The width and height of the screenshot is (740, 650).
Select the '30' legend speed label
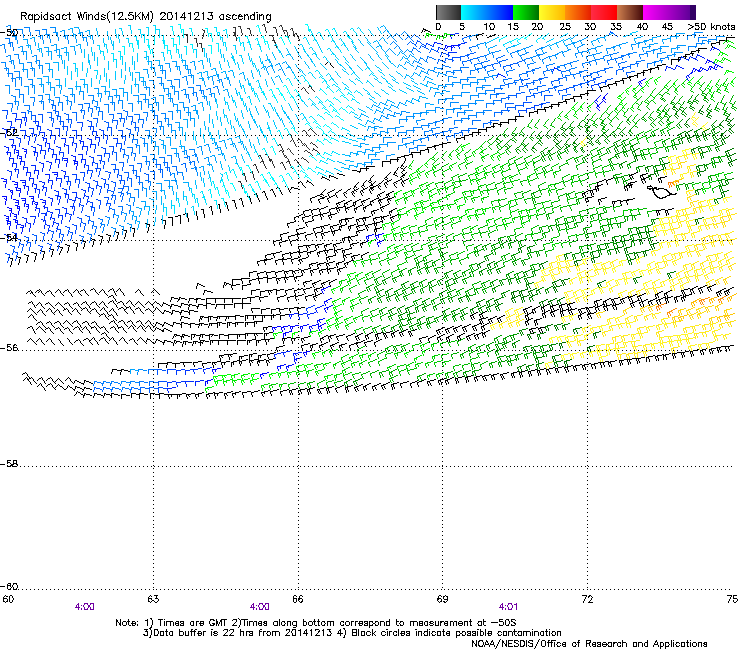pyautogui.click(x=590, y=27)
